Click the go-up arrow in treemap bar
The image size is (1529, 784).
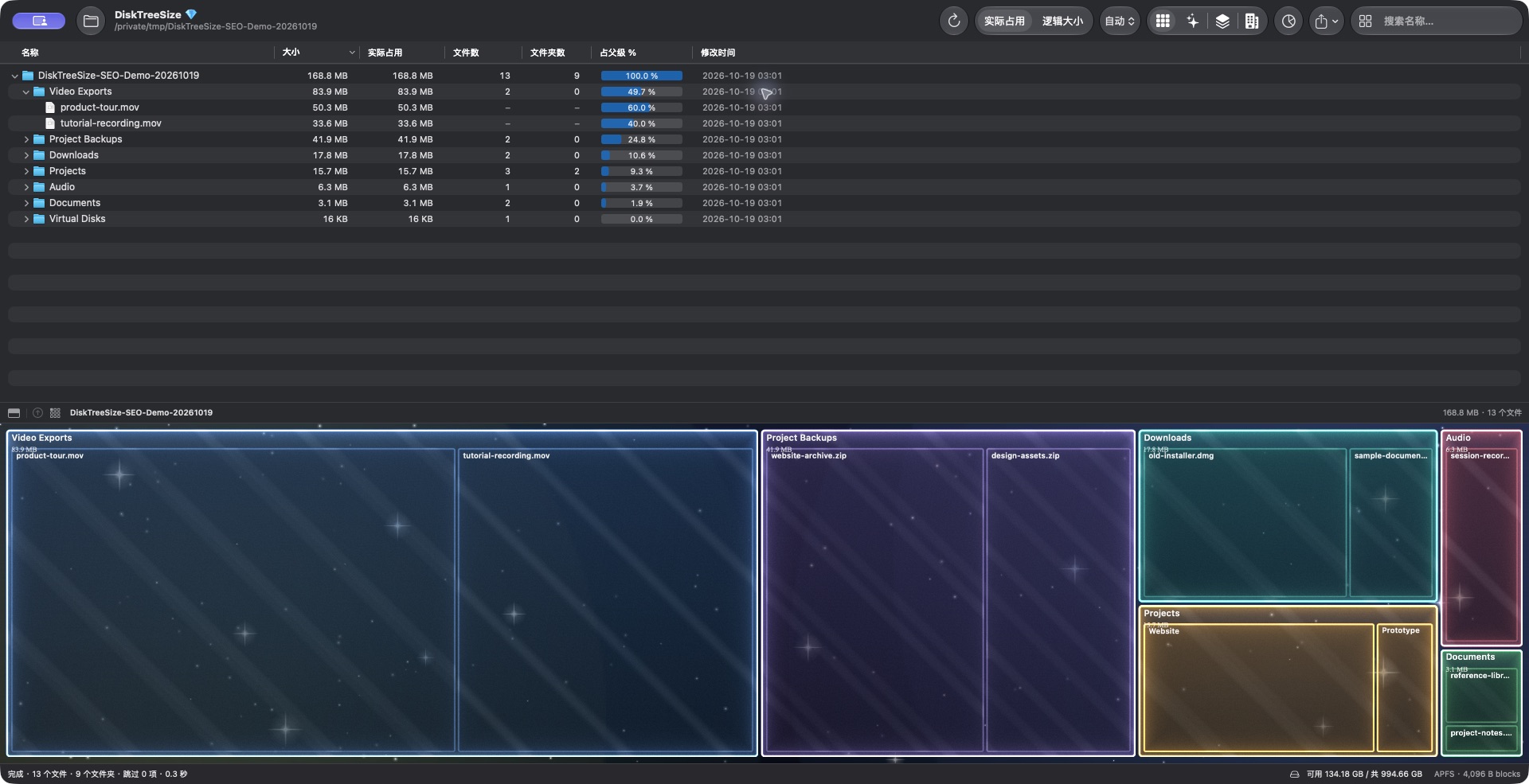click(37, 412)
